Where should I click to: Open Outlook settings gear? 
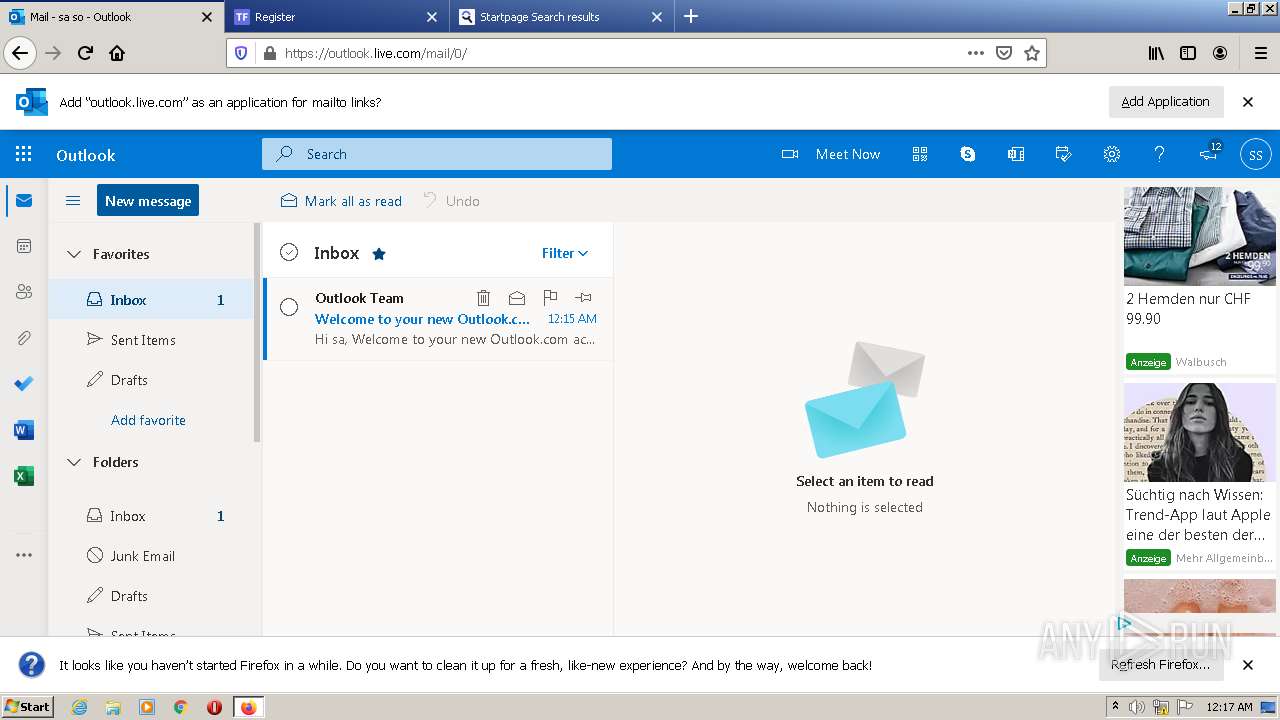point(1111,154)
